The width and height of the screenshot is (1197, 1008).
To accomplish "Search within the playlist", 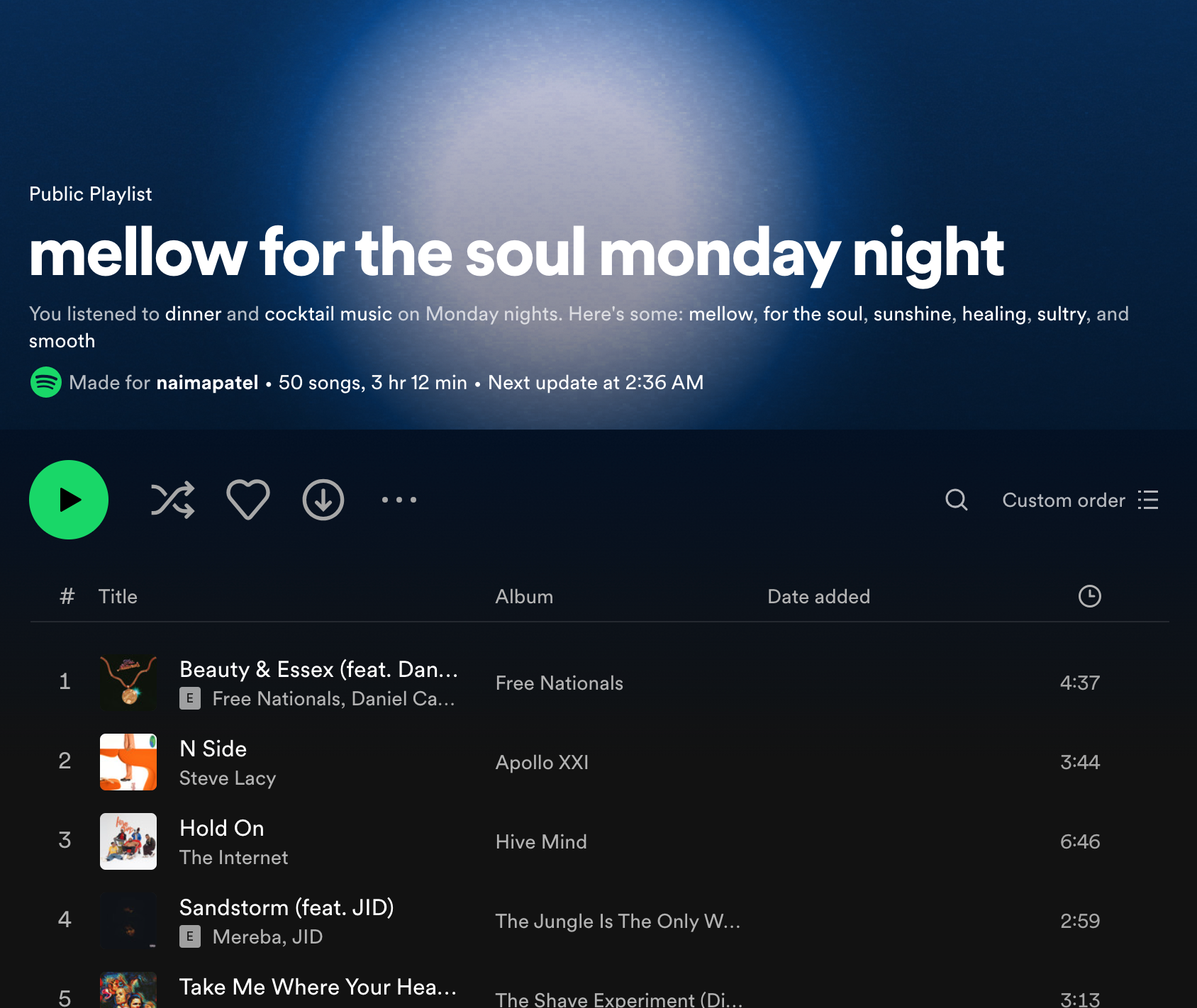I will [957, 500].
